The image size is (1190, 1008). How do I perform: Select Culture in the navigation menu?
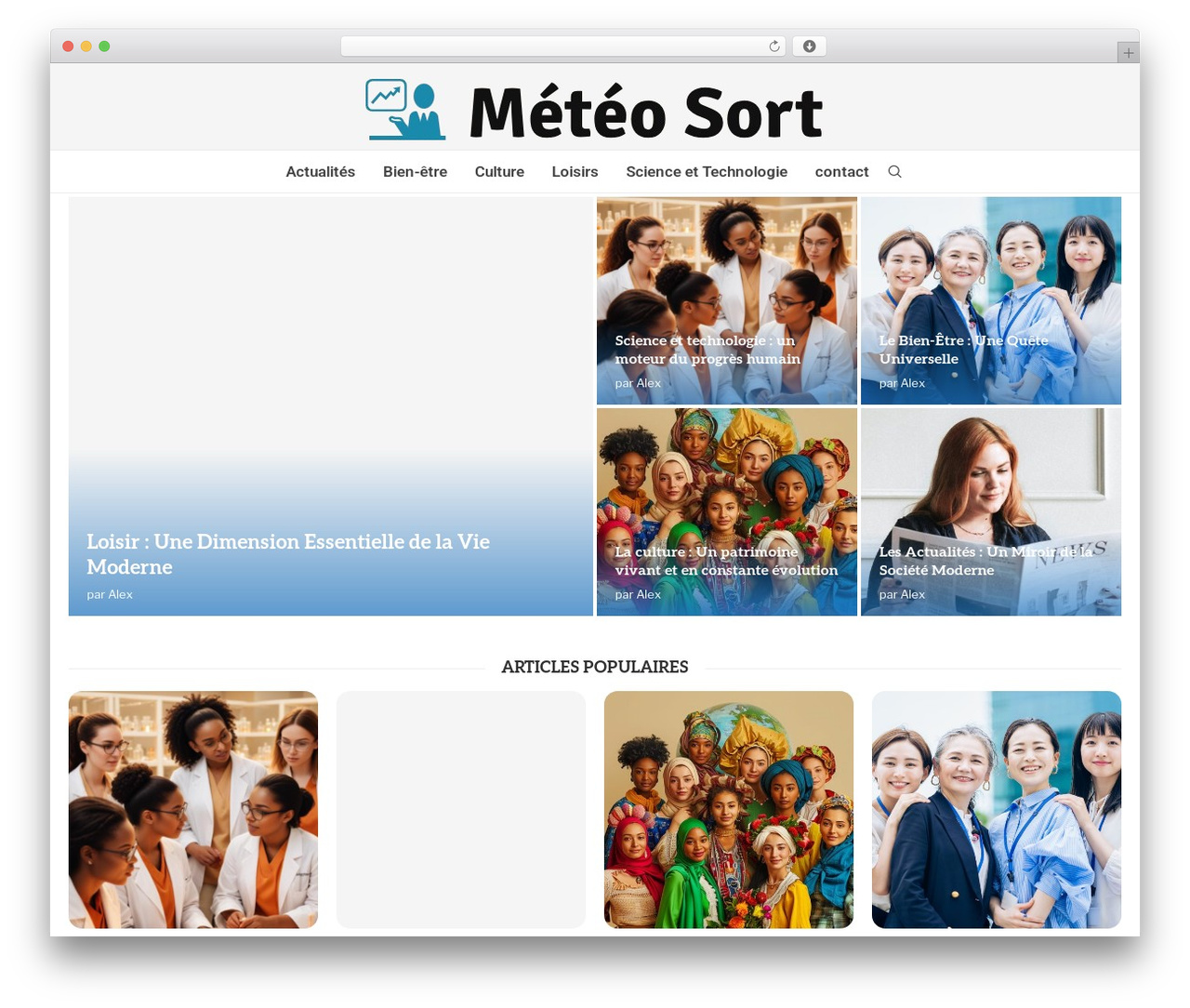click(499, 172)
